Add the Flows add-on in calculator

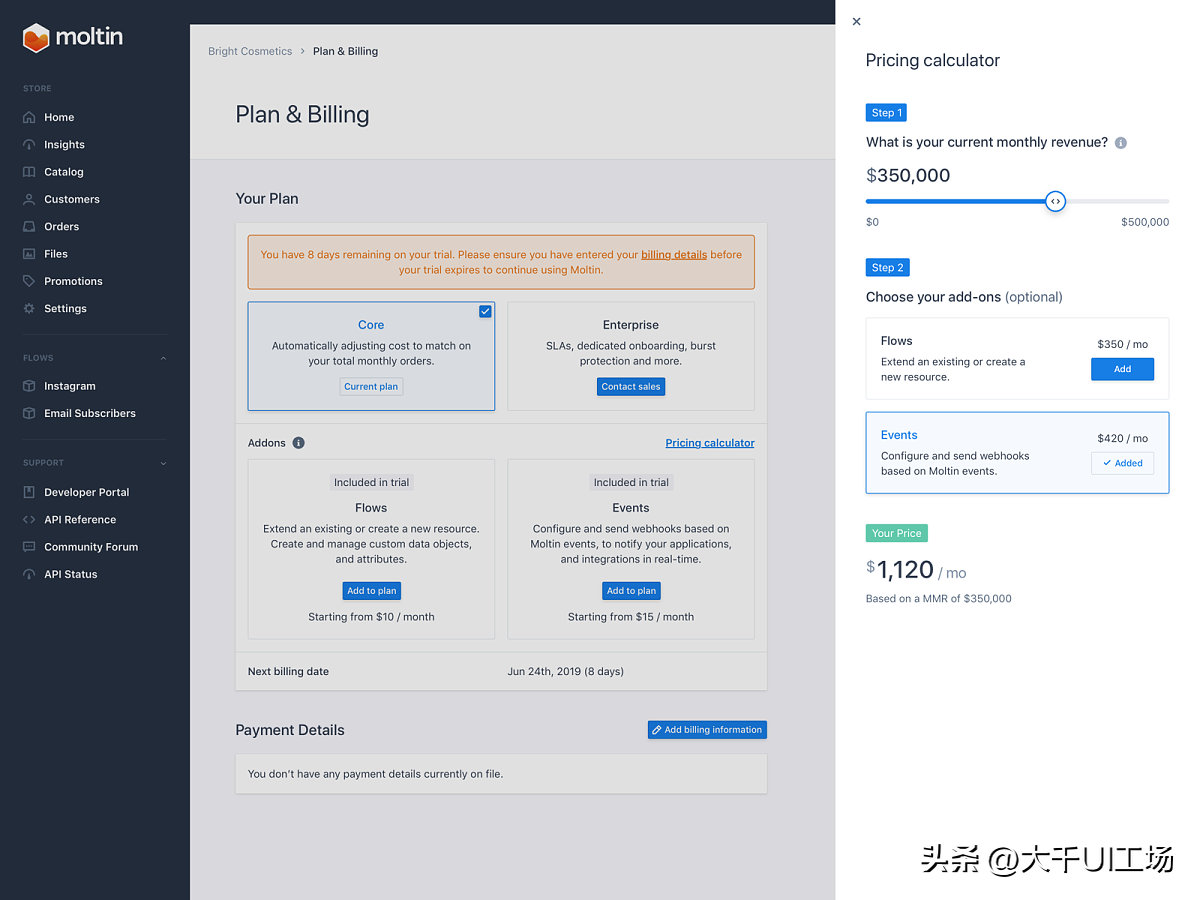coord(1122,369)
